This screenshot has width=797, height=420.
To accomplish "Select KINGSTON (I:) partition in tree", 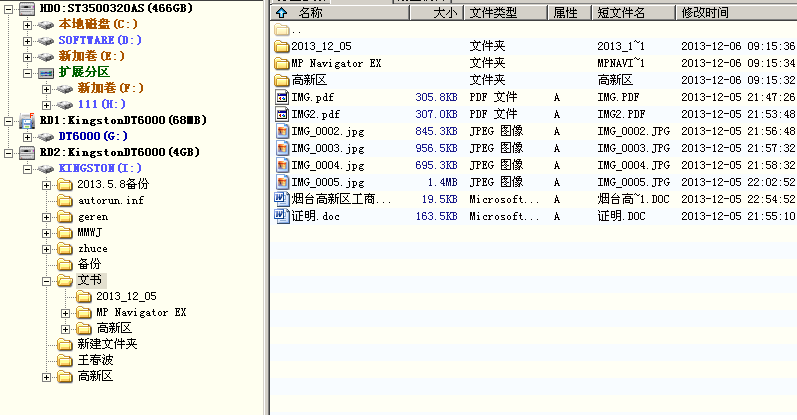I will 99,168.
